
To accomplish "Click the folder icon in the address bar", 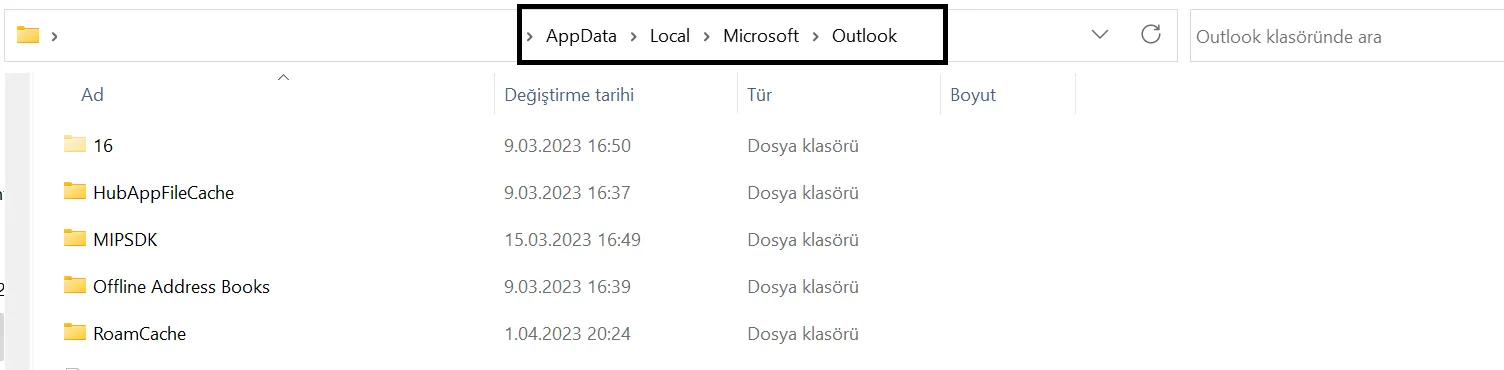I will (28, 36).
